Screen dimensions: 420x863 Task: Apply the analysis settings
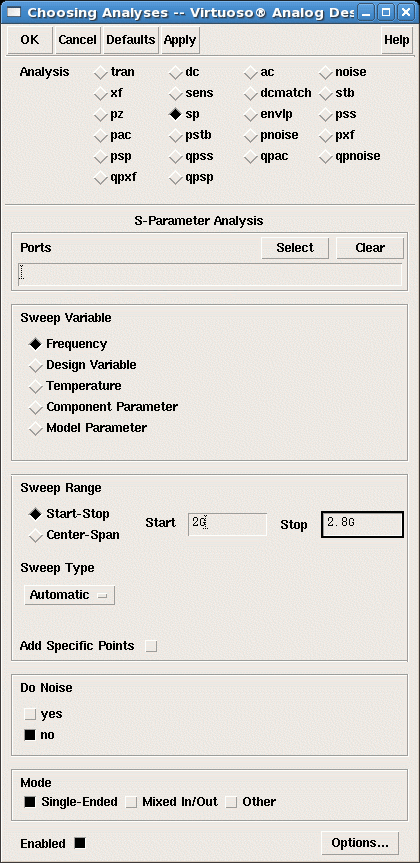coord(180,40)
